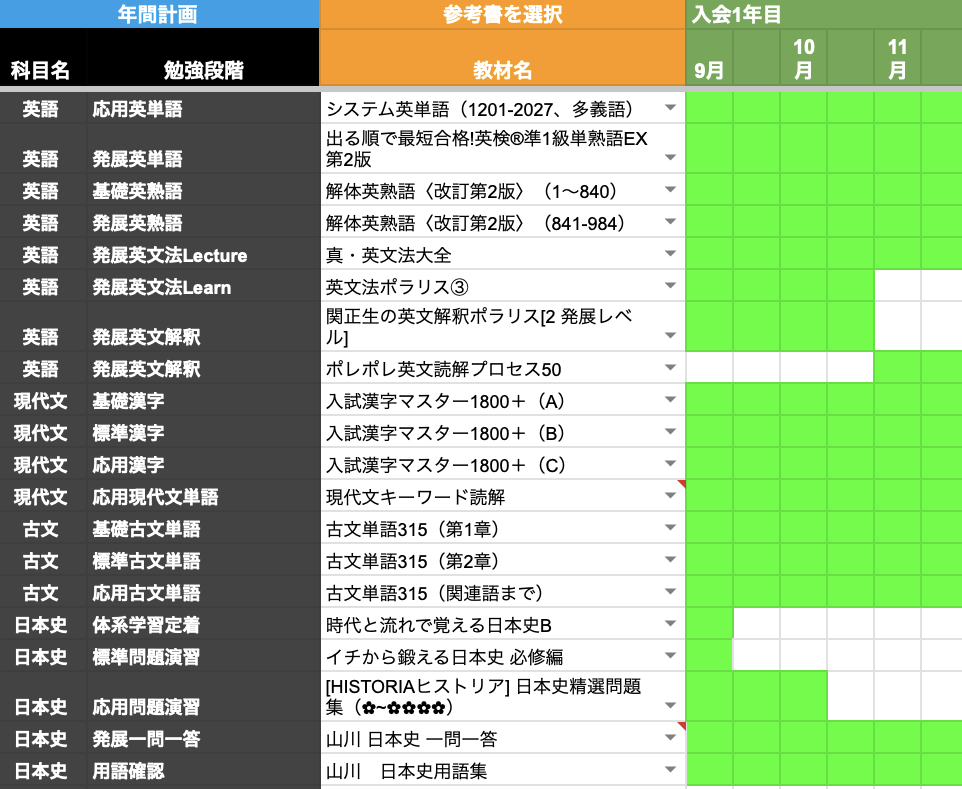Open dropdown for 現代文キーワード読解
The width and height of the screenshot is (962, 789).
pos(670,495)
